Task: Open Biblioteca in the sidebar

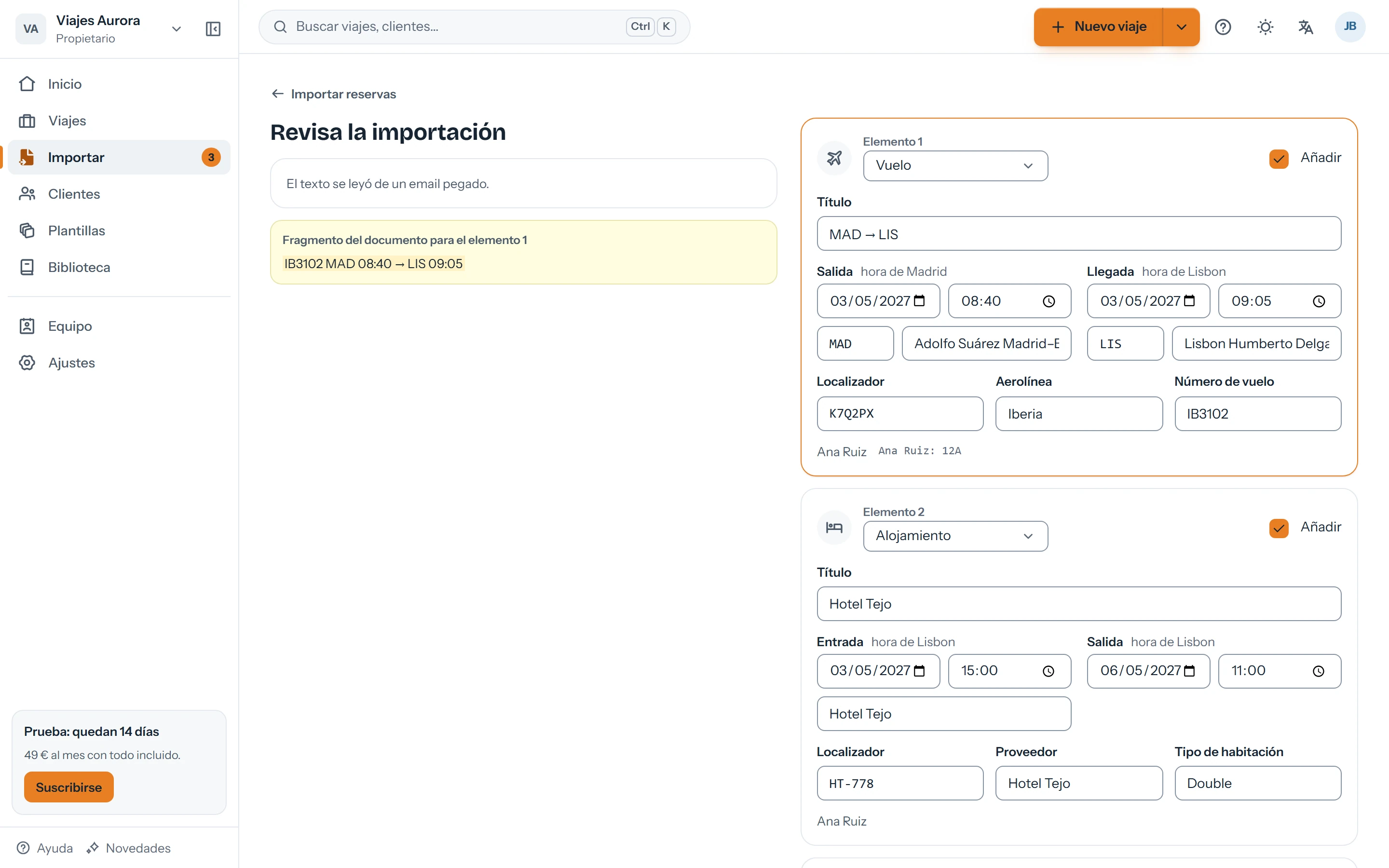Action: tap(119, 268)
